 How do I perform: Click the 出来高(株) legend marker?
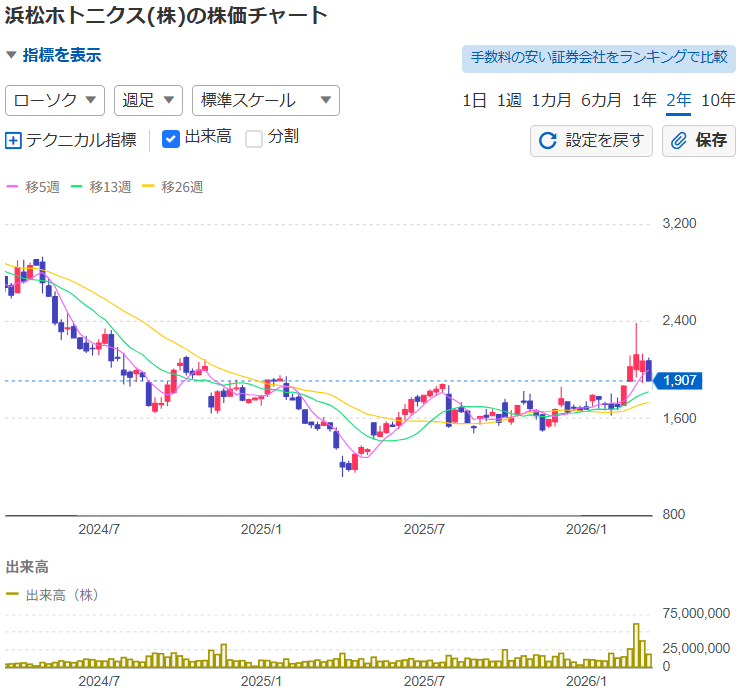(13, 594)
